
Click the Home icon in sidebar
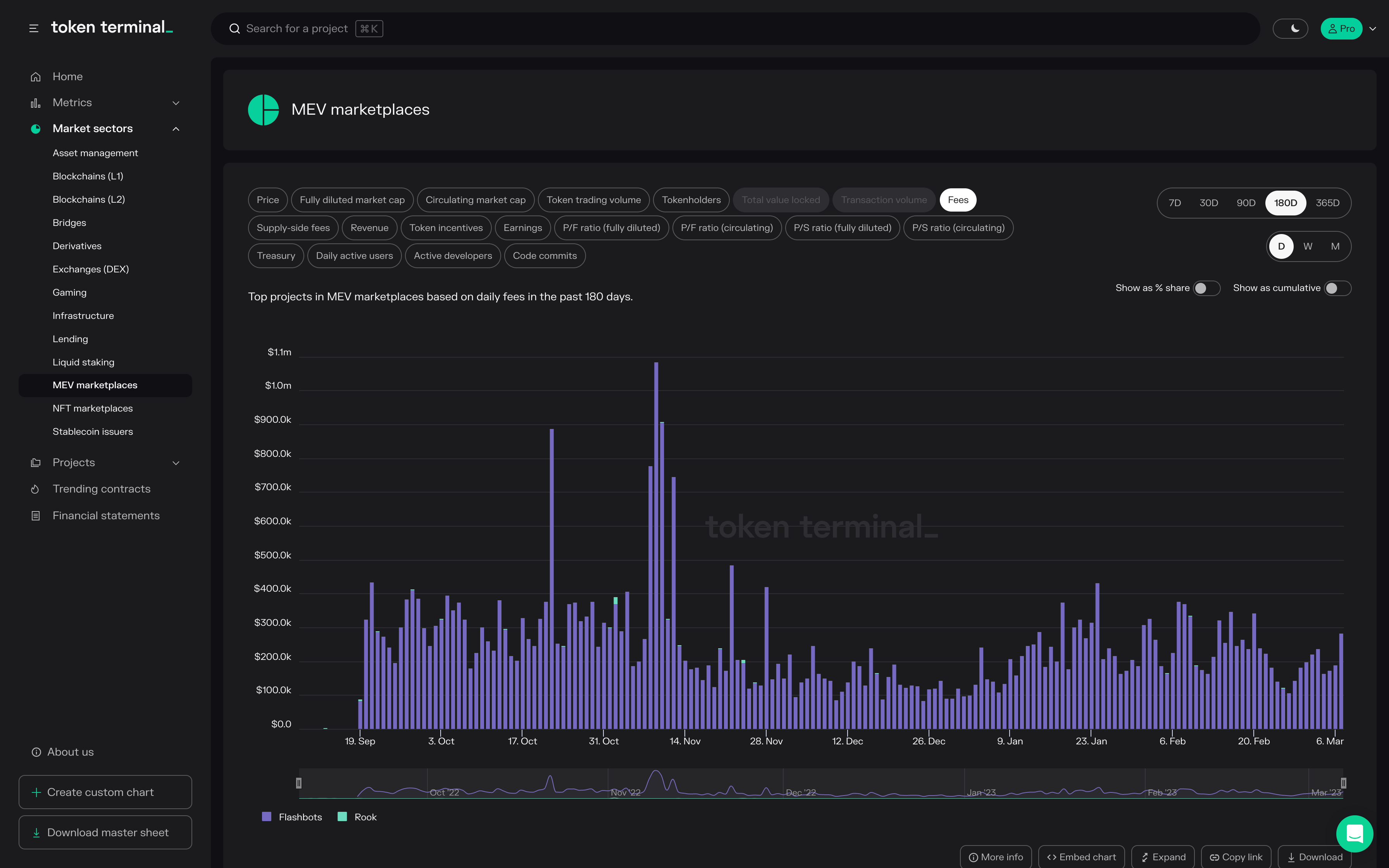tap(36, 76)
